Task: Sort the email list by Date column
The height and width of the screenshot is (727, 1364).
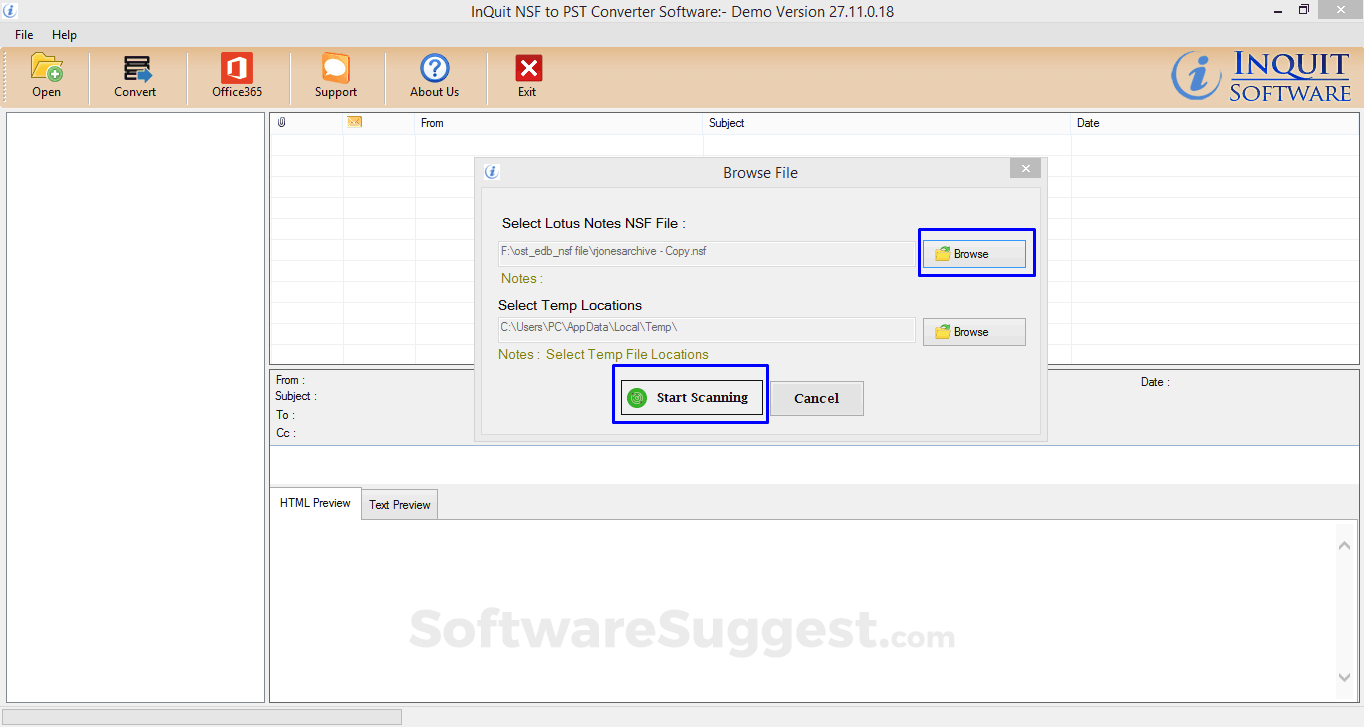Action: (x=1216, y=123)
